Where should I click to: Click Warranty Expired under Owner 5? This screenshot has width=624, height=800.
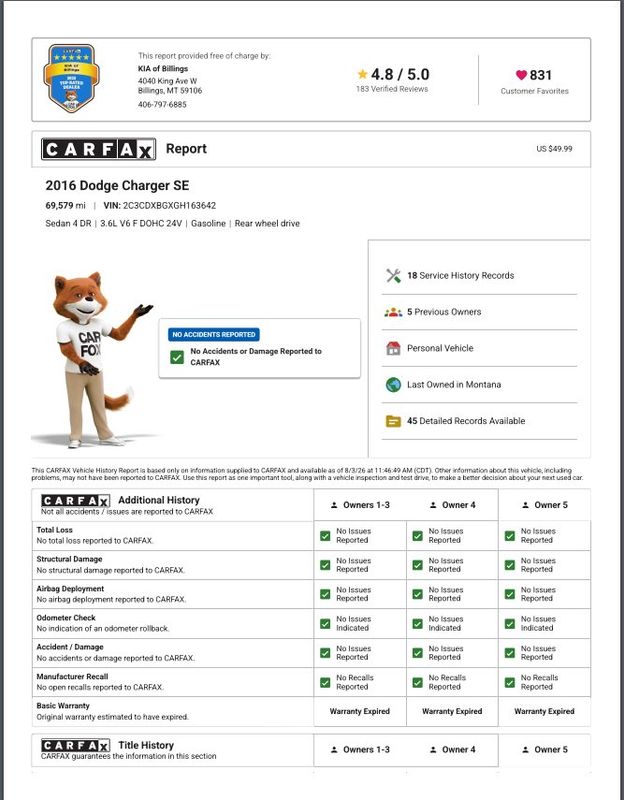544,711
